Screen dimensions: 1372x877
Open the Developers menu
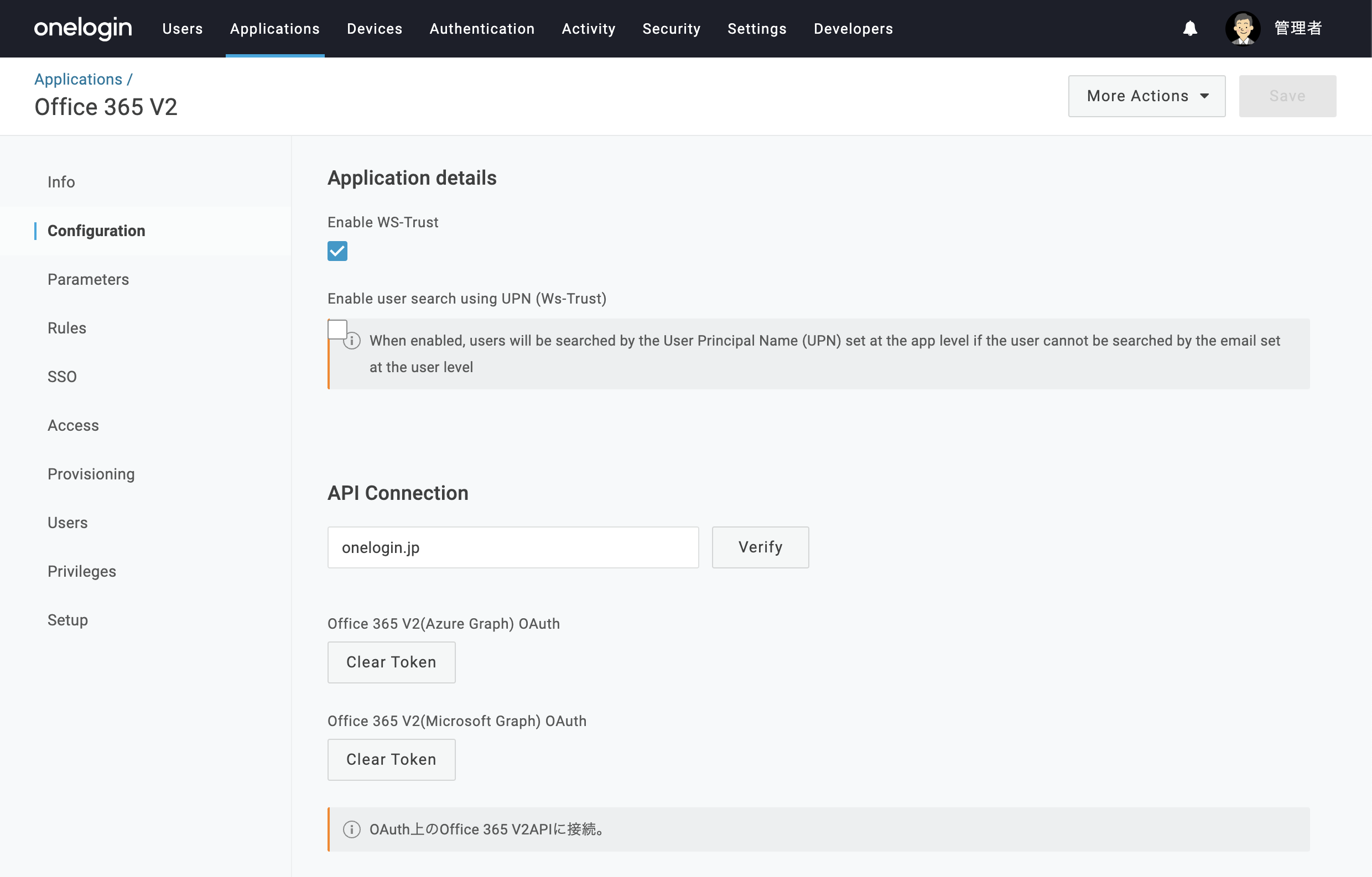pos(854,28)
